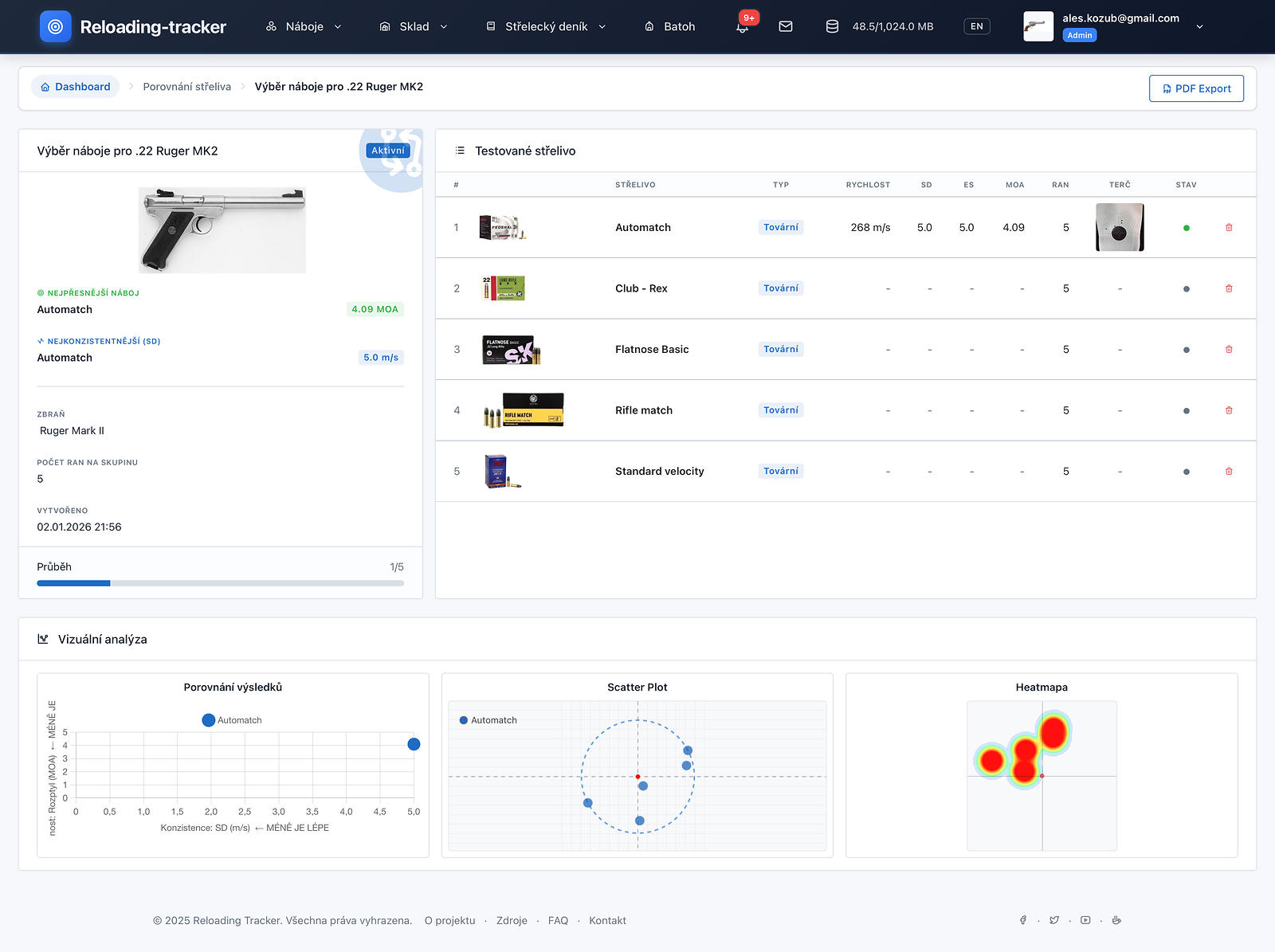The height and width of the screenshot is (952, 1275).
Task: Click the coffee cup donate icon
Action: [x=1116, y=920]
